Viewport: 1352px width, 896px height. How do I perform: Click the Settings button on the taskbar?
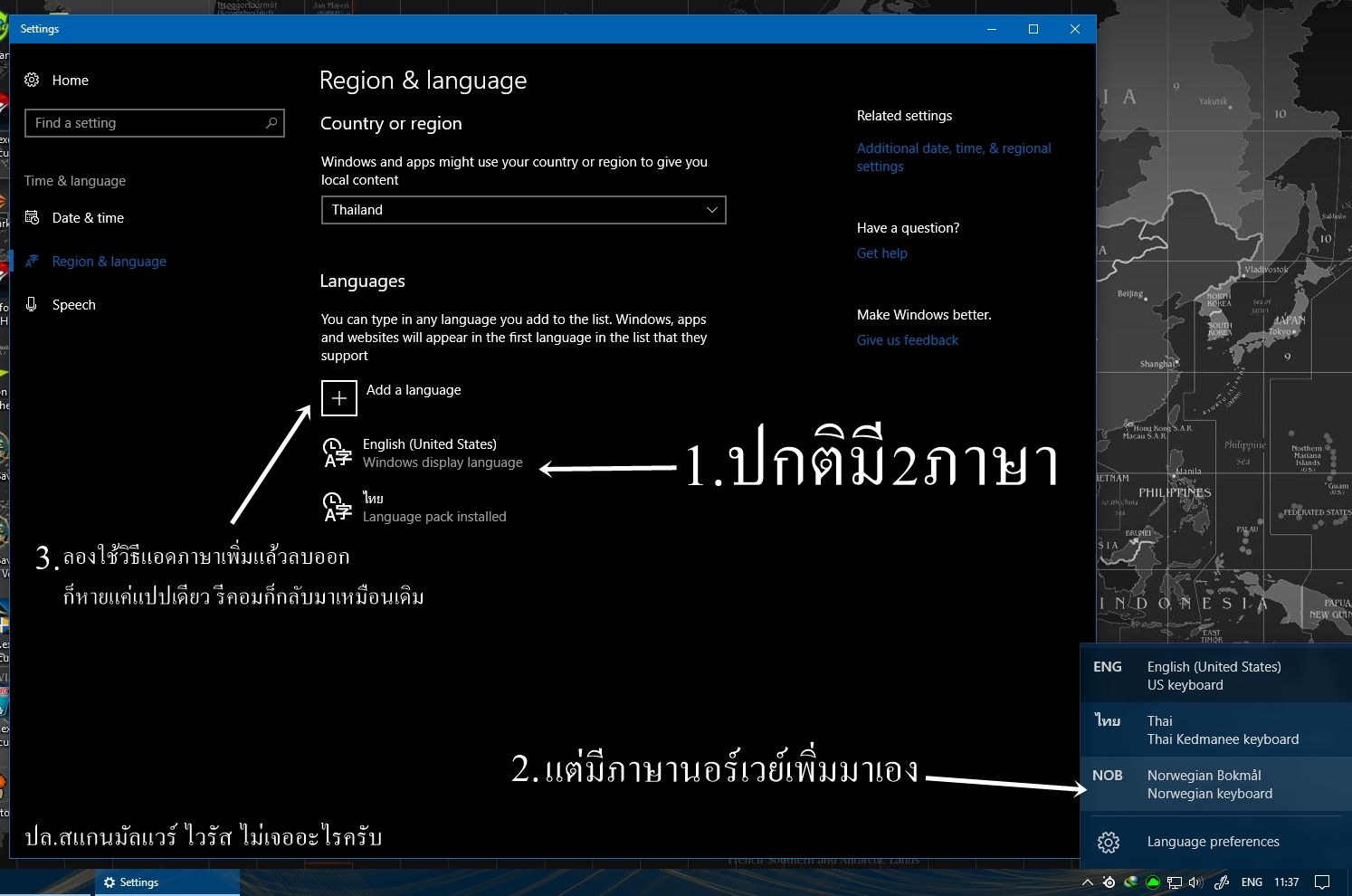point(167,882)
